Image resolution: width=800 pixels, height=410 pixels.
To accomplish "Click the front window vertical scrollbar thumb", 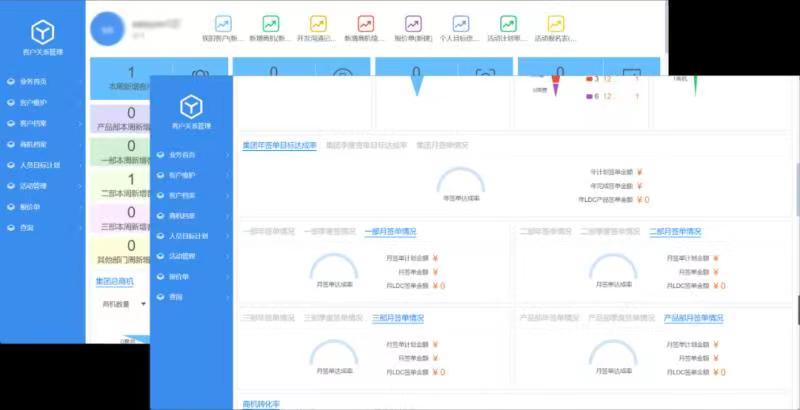I will click(x=797, y=189).
